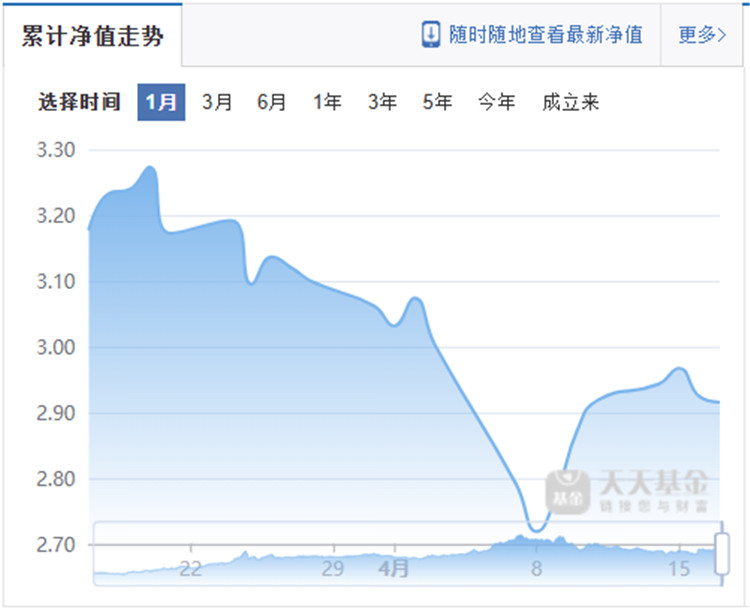Click the 3.00 y-axis label

click(x=56, y=348)
